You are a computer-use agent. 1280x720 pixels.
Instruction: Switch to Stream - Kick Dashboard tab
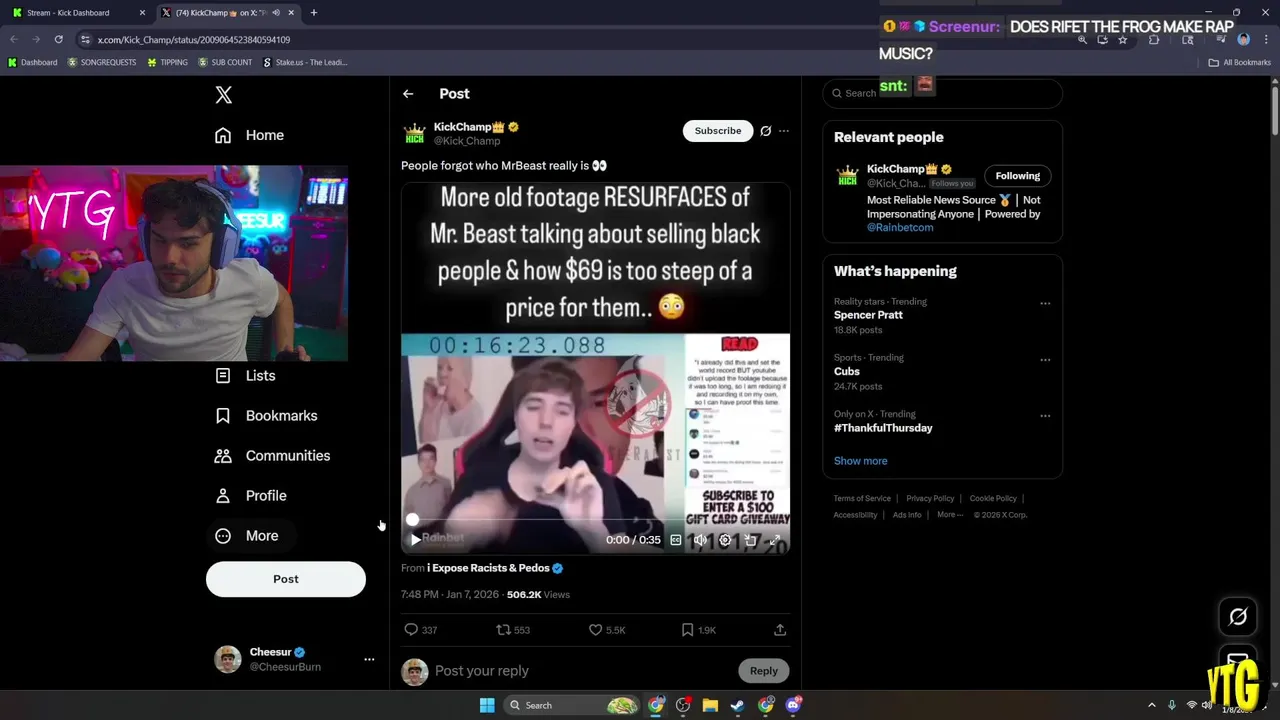point(68,13)
